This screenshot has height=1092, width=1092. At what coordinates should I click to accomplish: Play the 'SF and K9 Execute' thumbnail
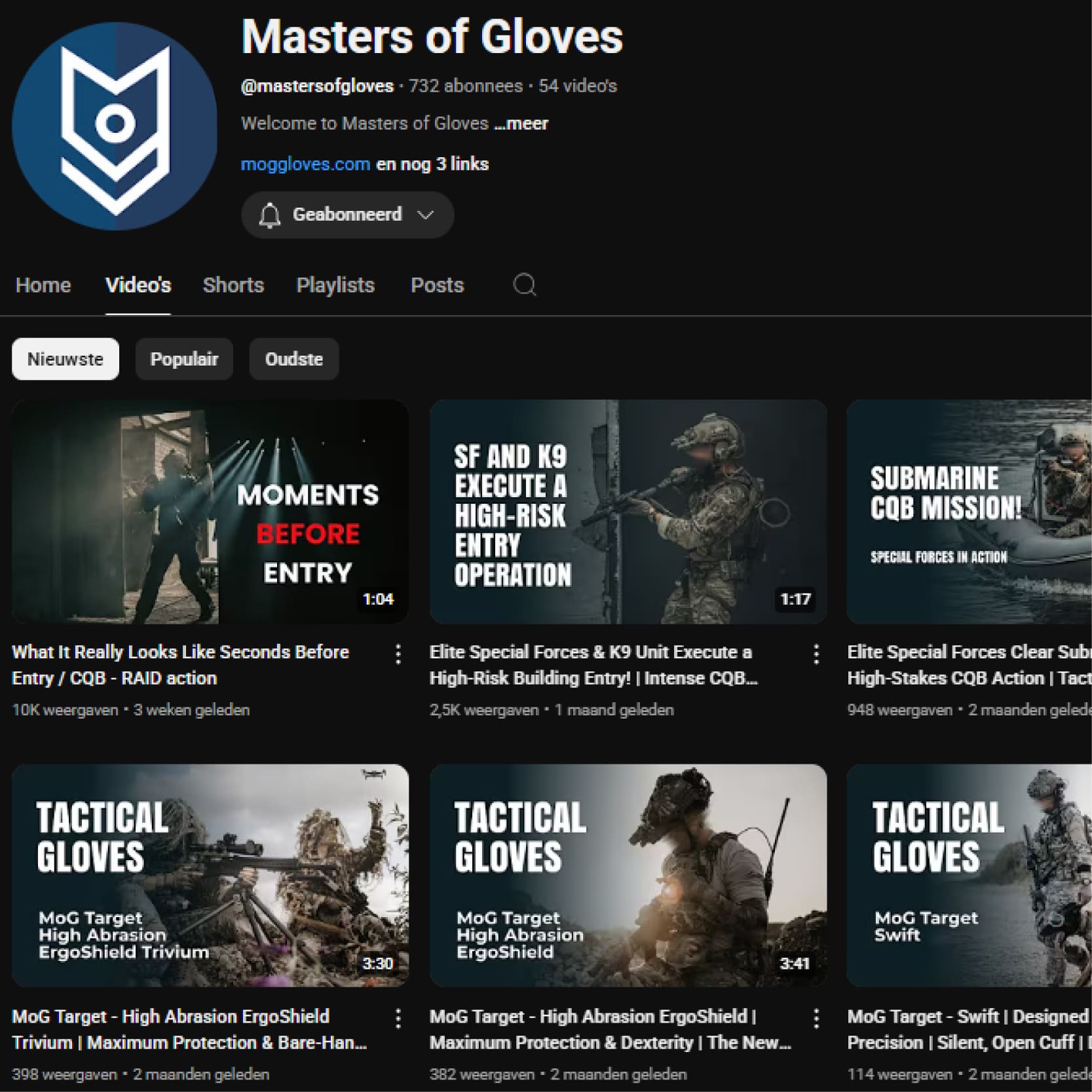tap(628, 512)
